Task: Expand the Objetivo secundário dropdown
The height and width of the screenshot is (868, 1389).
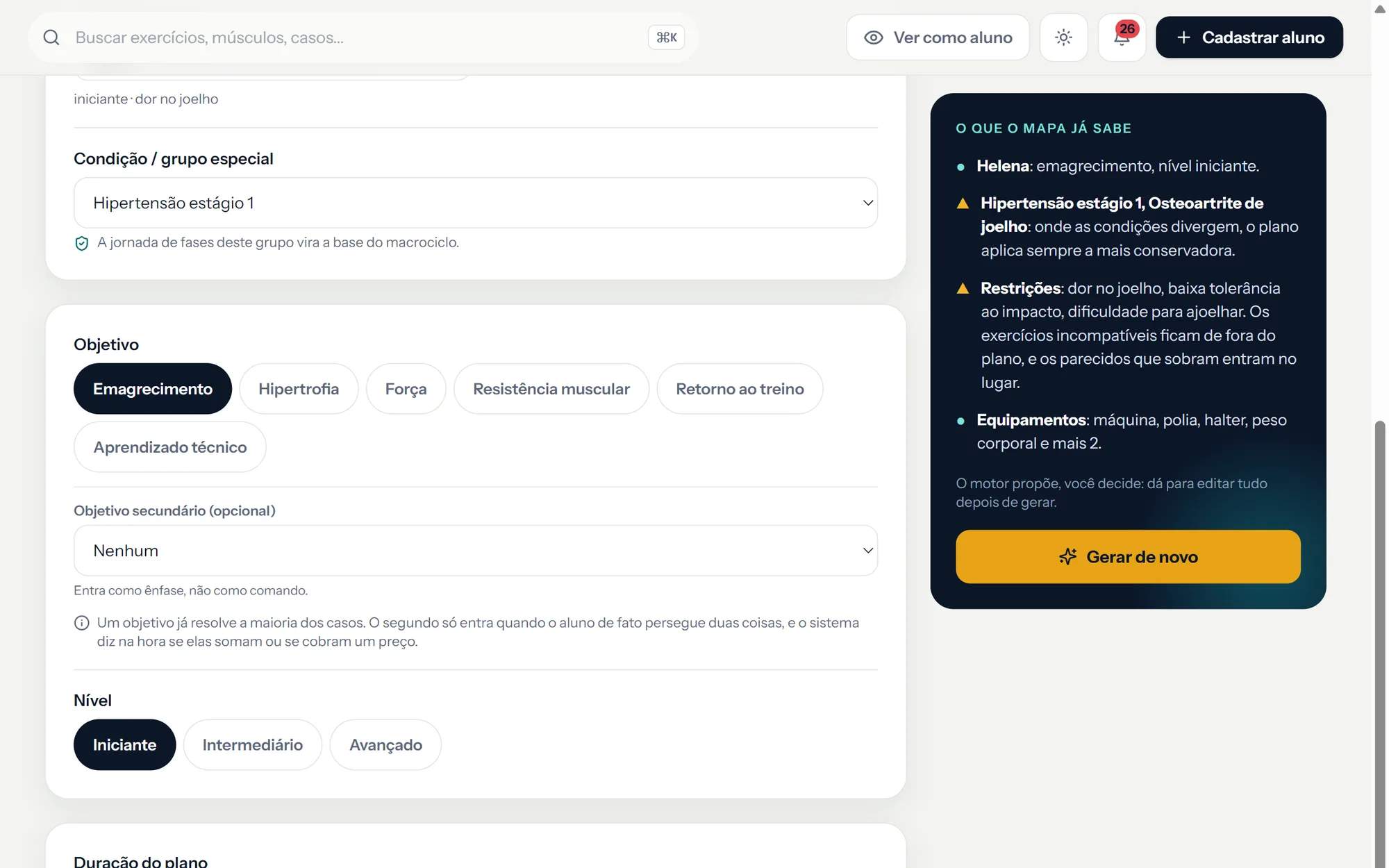Action: (x=476, y=551)
